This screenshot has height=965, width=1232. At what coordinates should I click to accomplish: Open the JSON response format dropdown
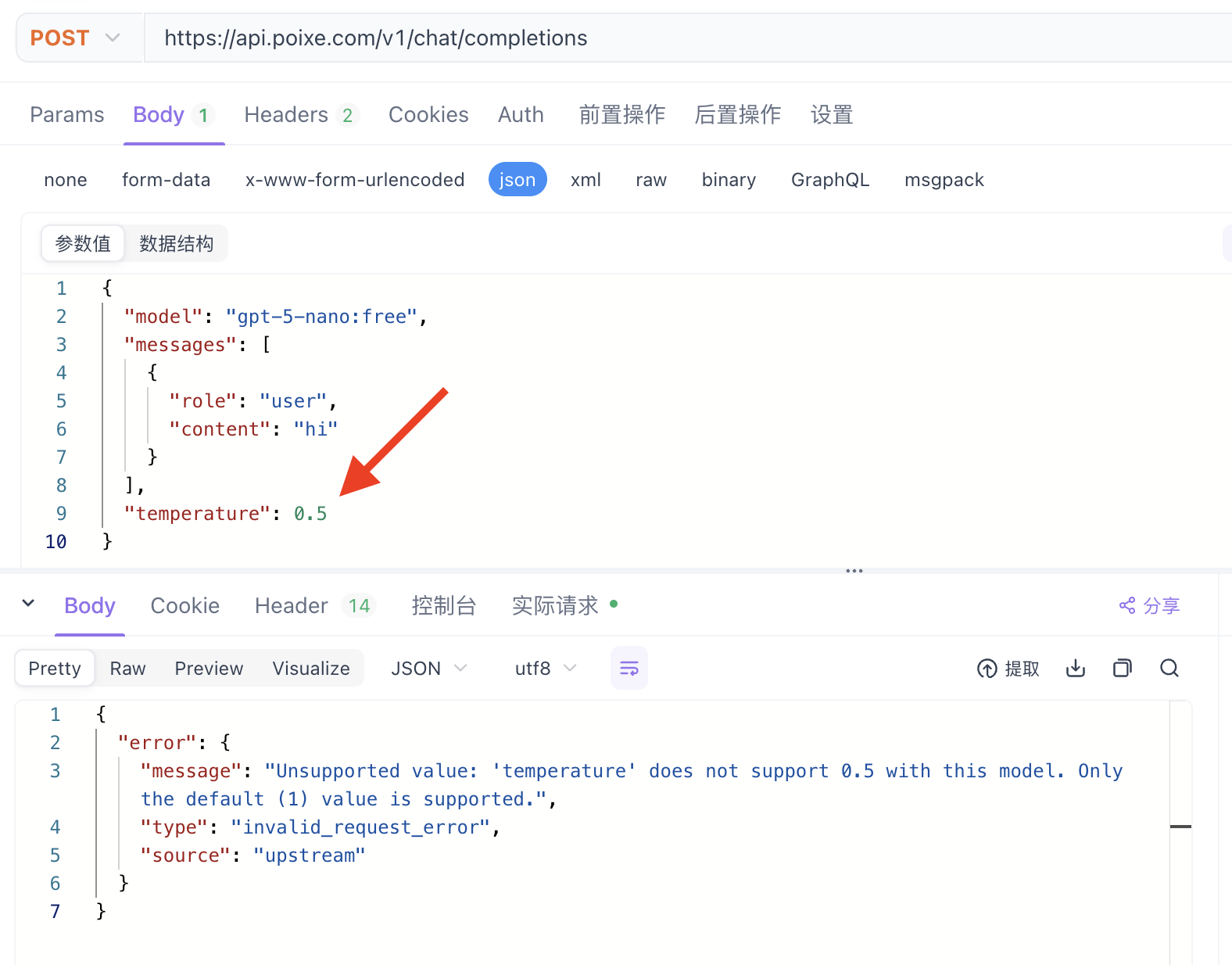click(x=428, y=669)
